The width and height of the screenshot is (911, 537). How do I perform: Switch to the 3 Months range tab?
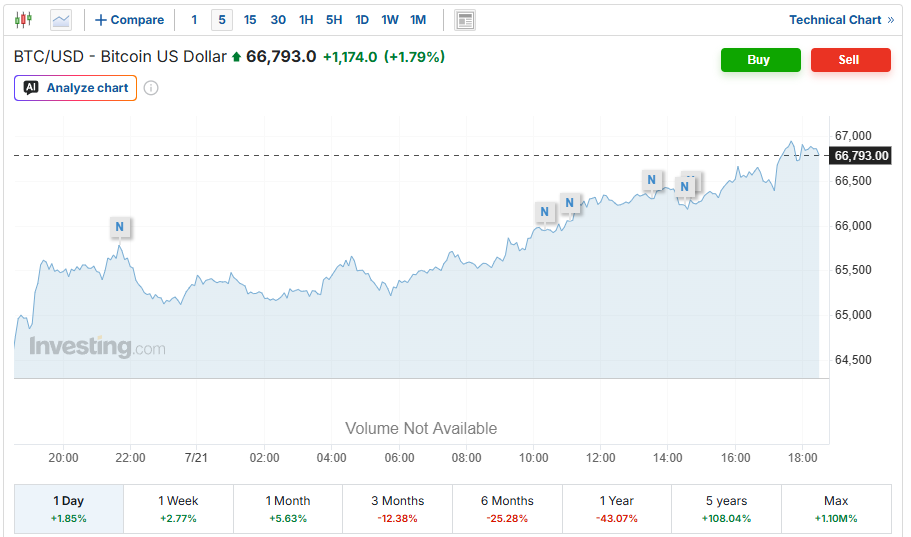(397, 509)
